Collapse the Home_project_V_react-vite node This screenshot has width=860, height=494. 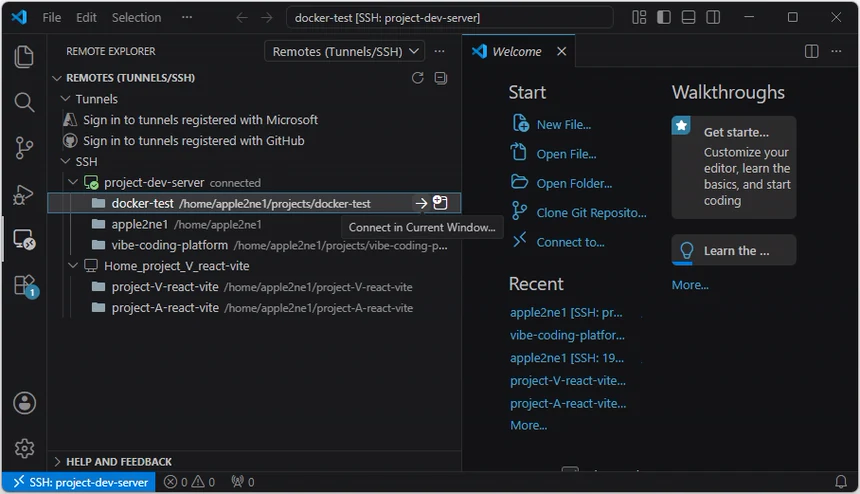[x=73, y=265]
